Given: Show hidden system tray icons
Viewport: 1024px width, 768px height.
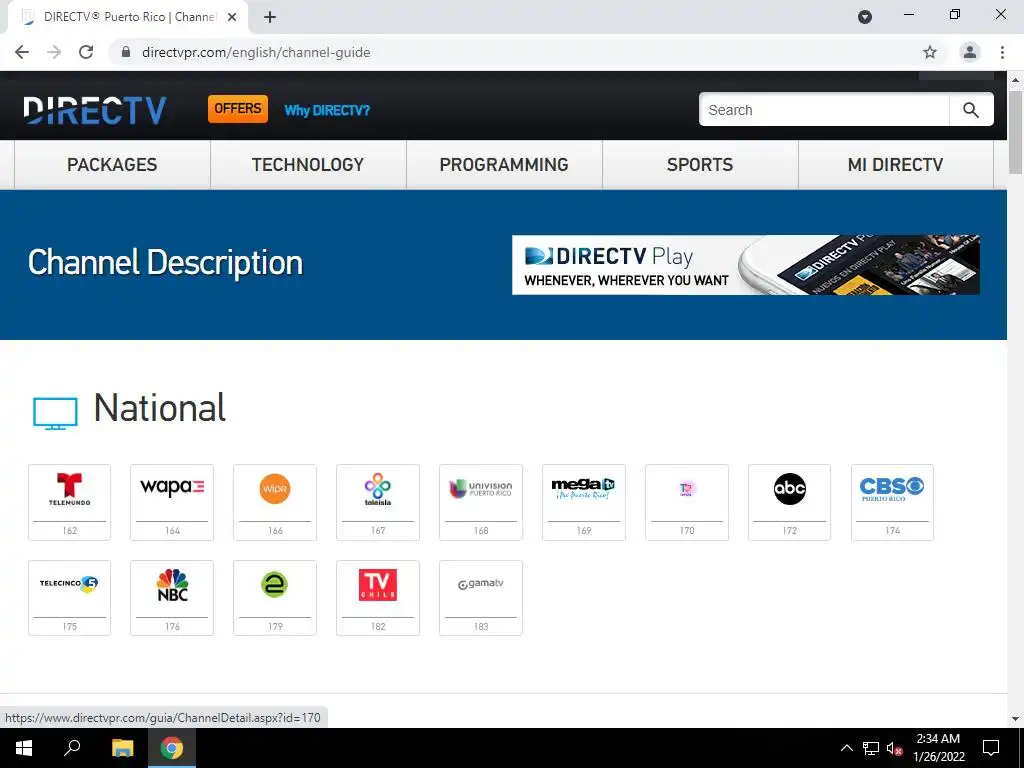Looking at the screenshot, I should click(x=846, y=748).
